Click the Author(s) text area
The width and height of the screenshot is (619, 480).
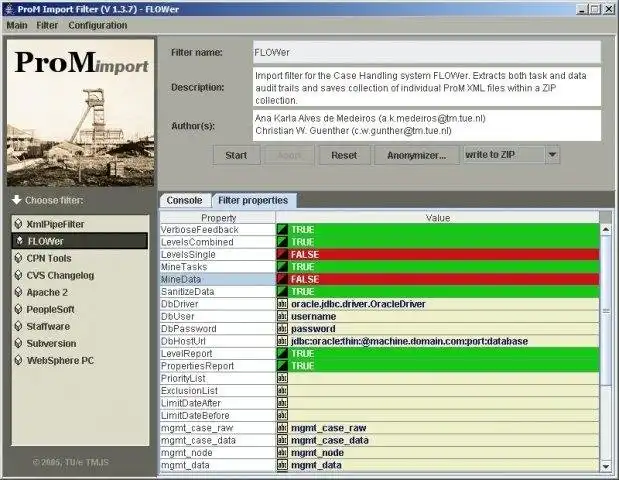[x=427, y=125]
